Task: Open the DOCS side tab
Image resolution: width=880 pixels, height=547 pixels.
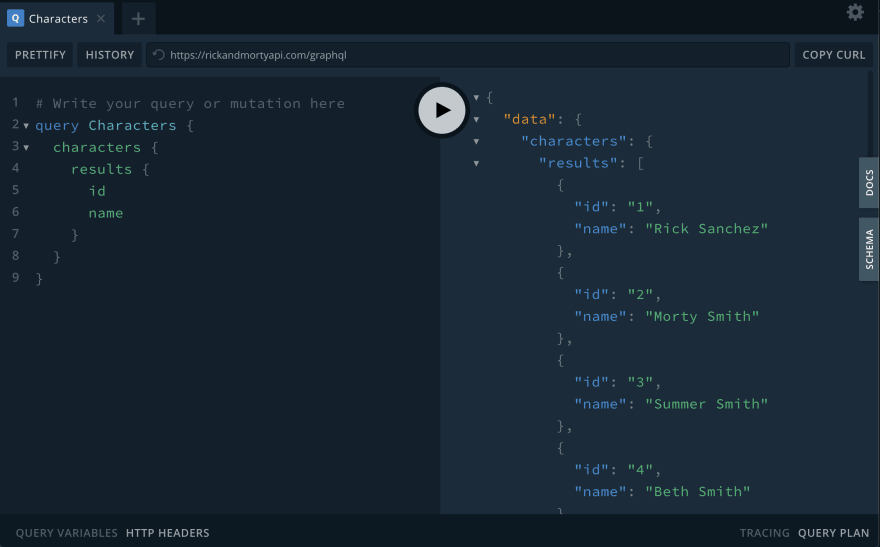Action: pos(869,183)
